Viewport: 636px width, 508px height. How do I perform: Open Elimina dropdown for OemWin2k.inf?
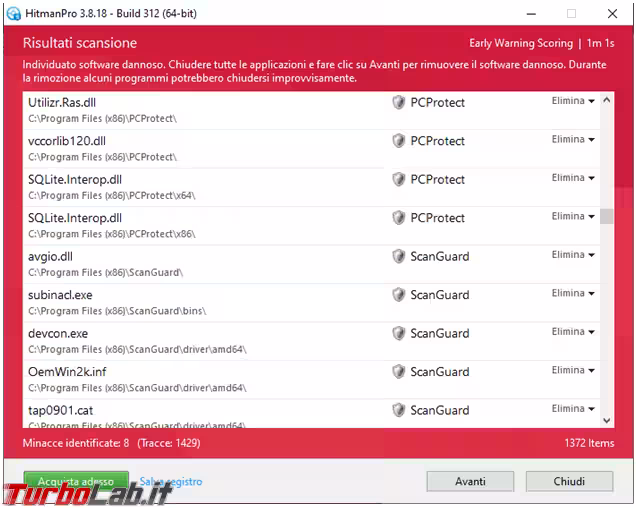(x=573, y=370)
